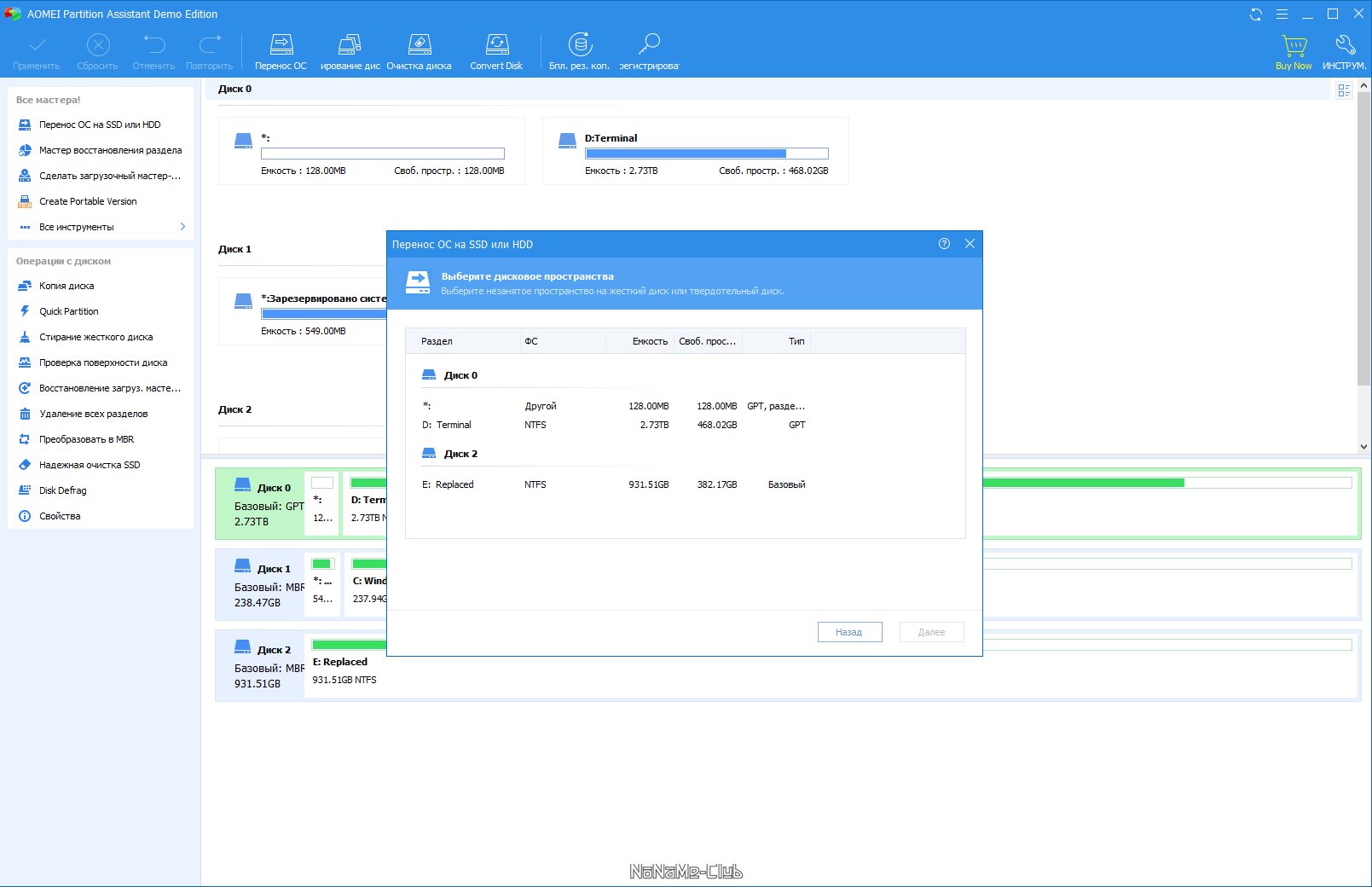The height and width of the screenshot is (887, 1372).
Task: Click the refresh icon in title bar
Action: [x=1256, y=14]
